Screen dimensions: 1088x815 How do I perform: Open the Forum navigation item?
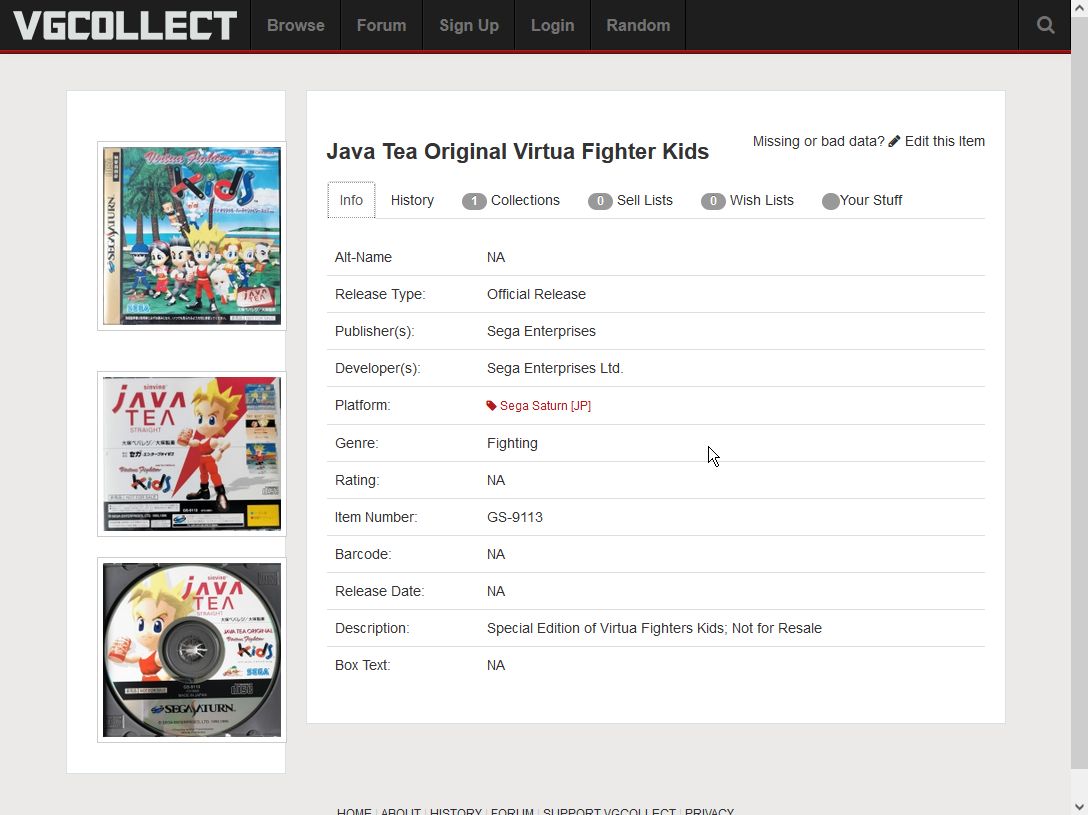coord(381,25)
